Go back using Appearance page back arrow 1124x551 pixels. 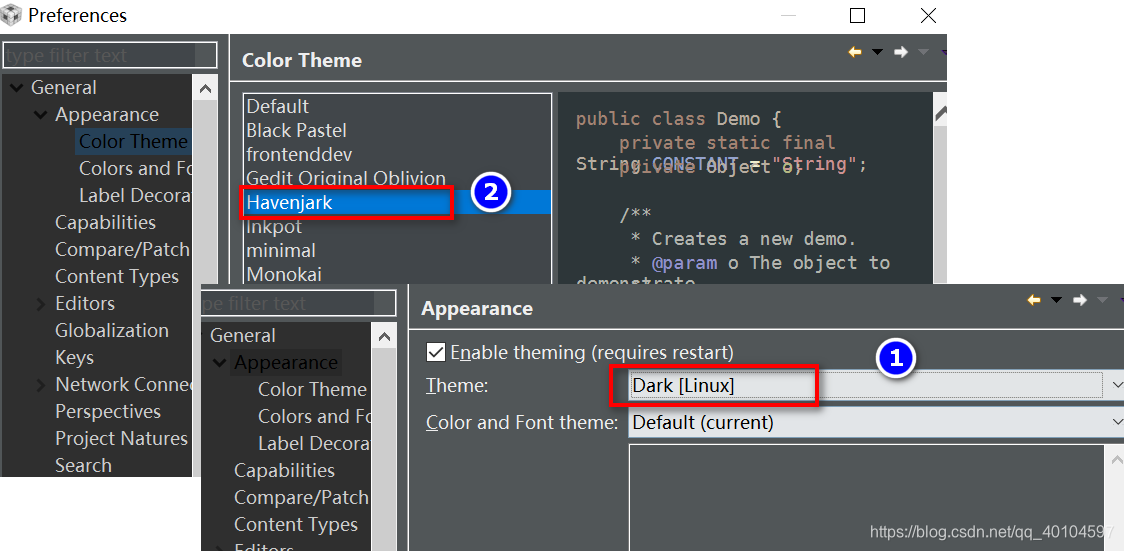[x=1034, y=300]
